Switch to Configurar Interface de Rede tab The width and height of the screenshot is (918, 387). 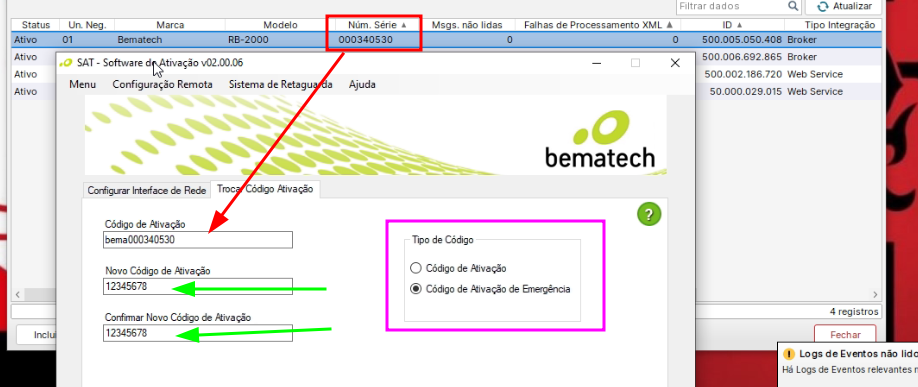(146, 191)
